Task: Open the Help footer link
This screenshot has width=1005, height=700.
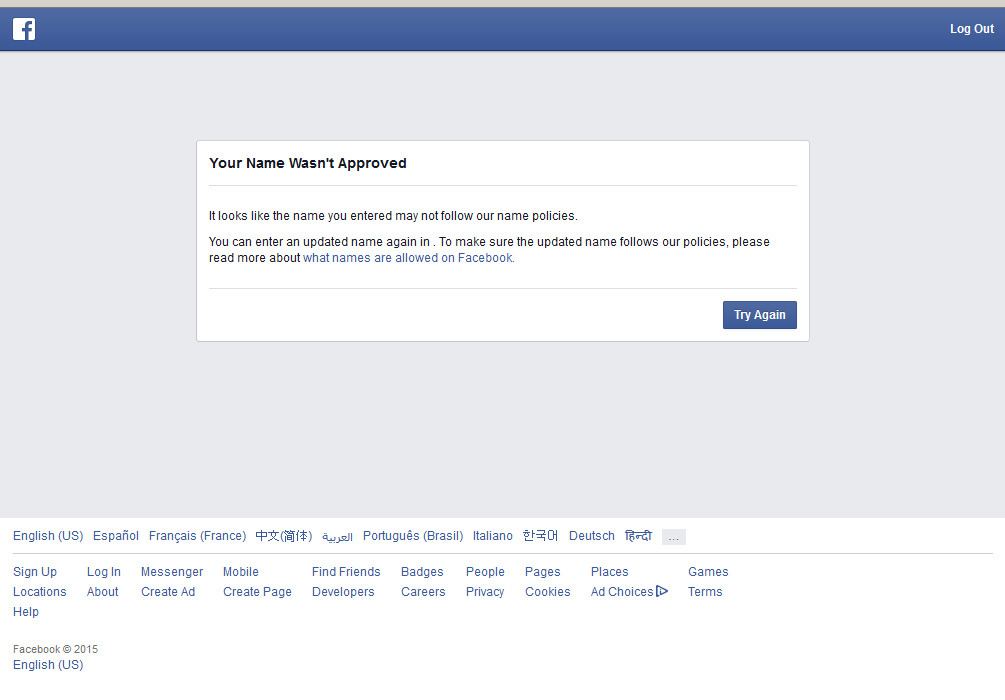Action: click(x=26, y=612)
